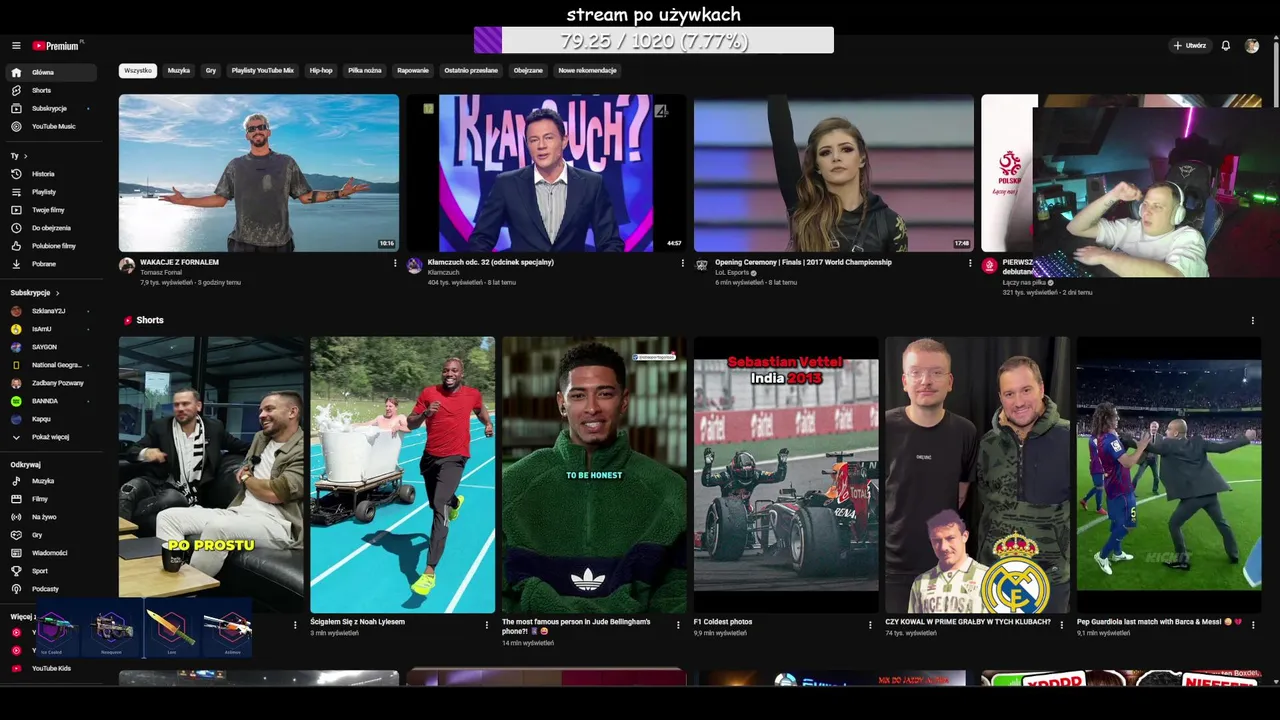The height and width of the screenshot is (720, 1280).
Task: Open the SzklanaY2J subscription channel
Action: point(50,311)
